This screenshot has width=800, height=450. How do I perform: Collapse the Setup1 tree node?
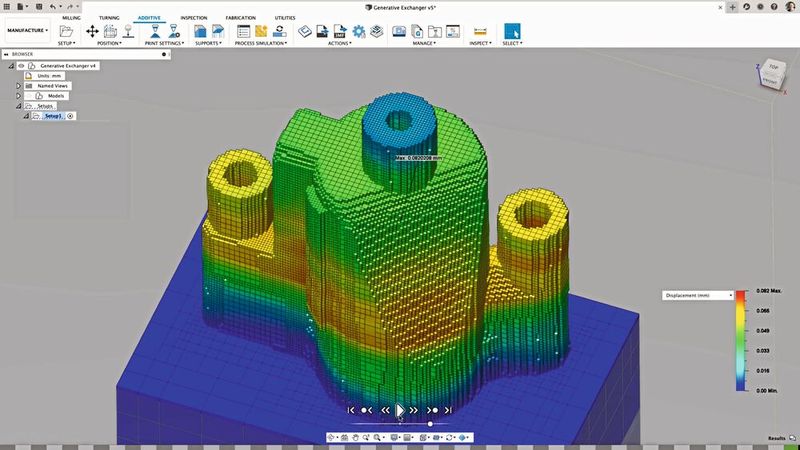pyautogui.click(x=26, y=116)
